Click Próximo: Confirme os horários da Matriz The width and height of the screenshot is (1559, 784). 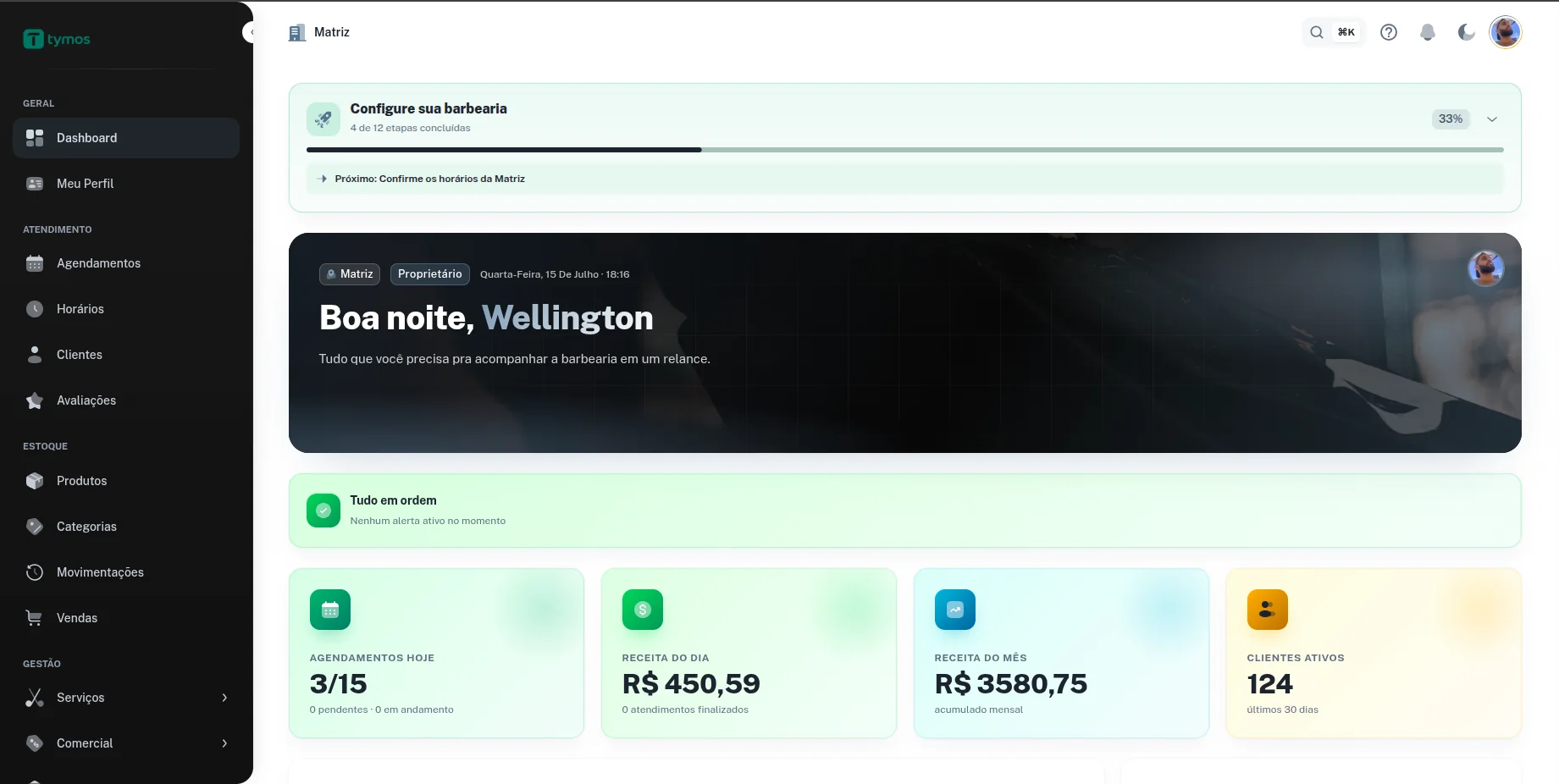click(905, 179)
